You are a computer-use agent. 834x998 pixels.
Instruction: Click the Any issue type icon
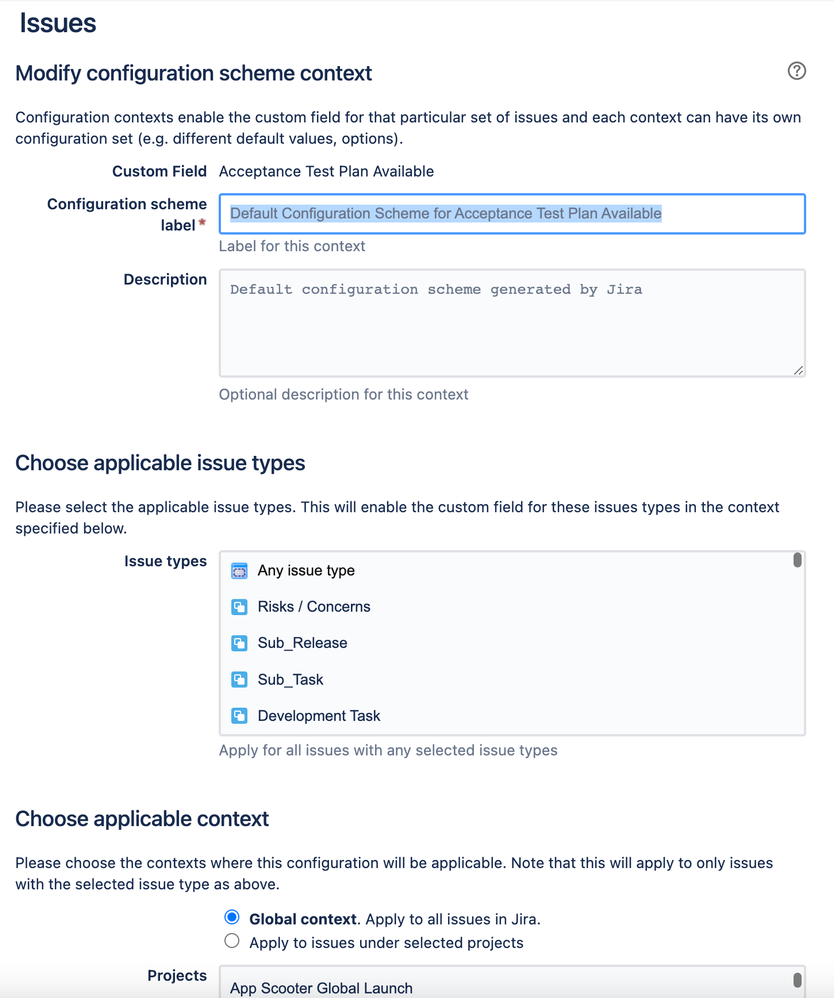[x=239, y=571]
